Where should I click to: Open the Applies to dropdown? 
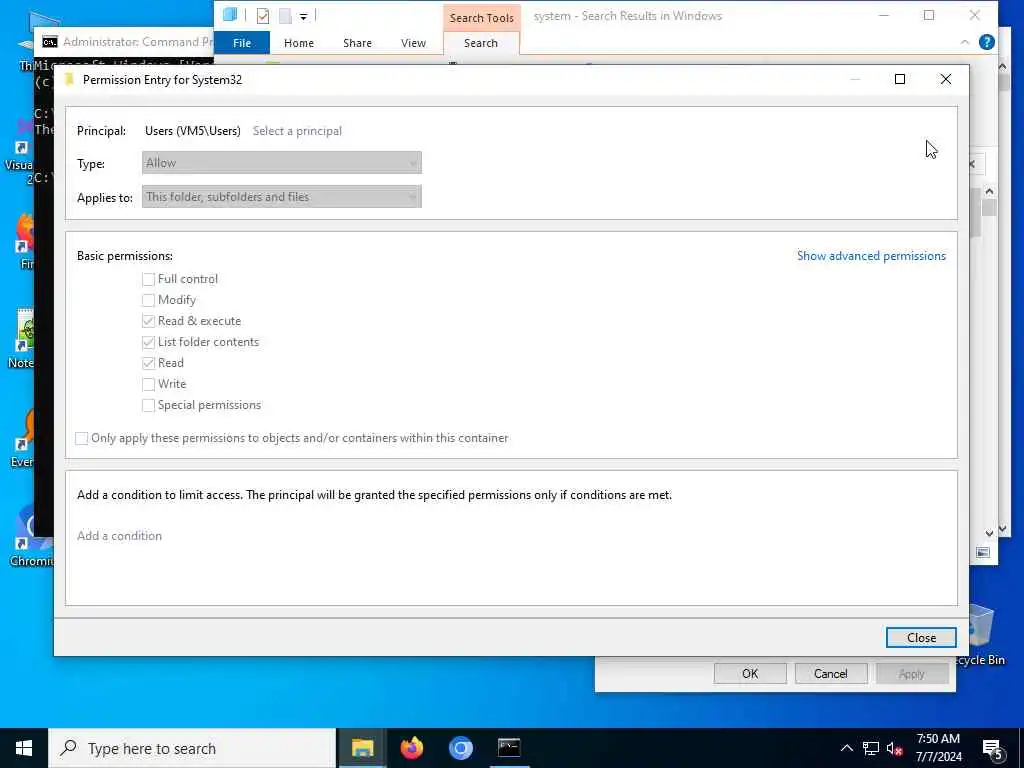281,197
